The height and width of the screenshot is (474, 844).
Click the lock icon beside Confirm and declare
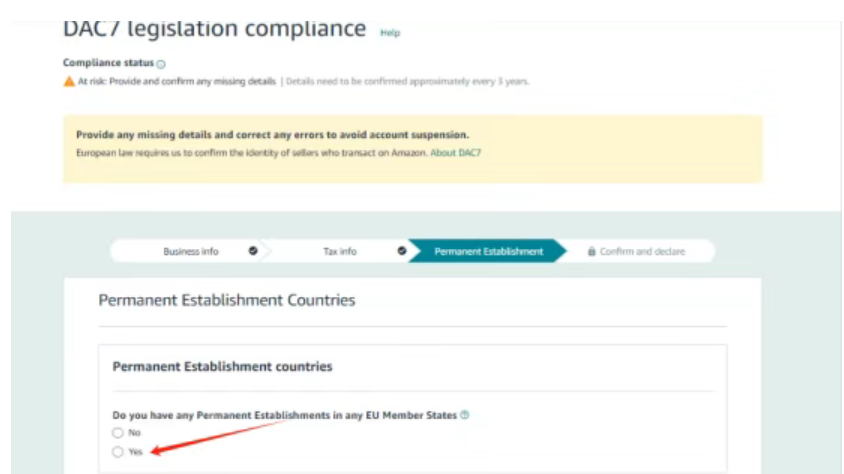pos(592,252)
